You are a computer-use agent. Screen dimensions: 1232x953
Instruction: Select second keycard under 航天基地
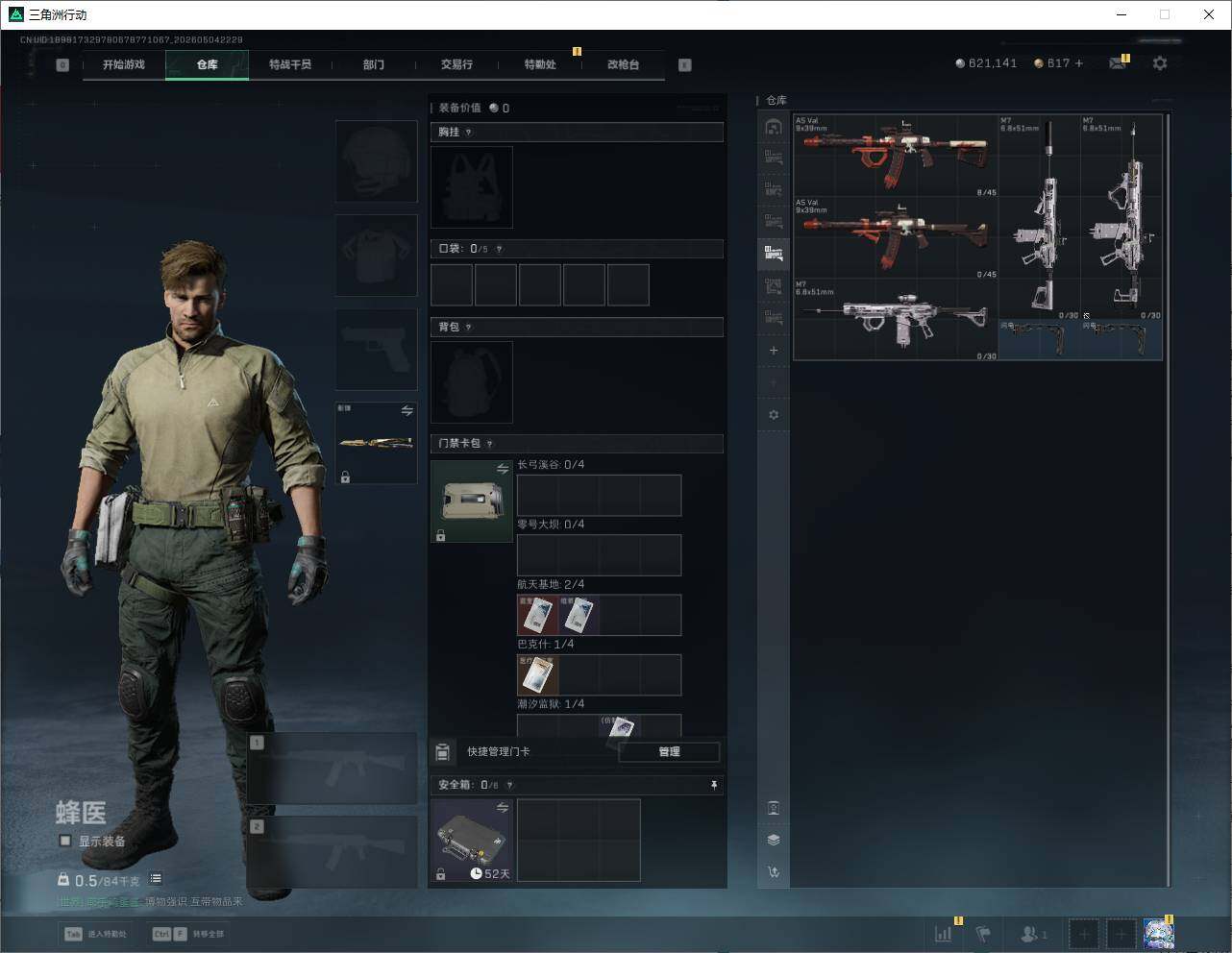coord(579,615)
